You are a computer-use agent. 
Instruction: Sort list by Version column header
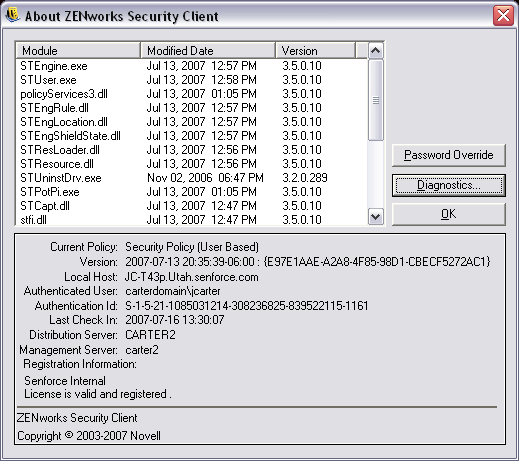pos(316,51)
